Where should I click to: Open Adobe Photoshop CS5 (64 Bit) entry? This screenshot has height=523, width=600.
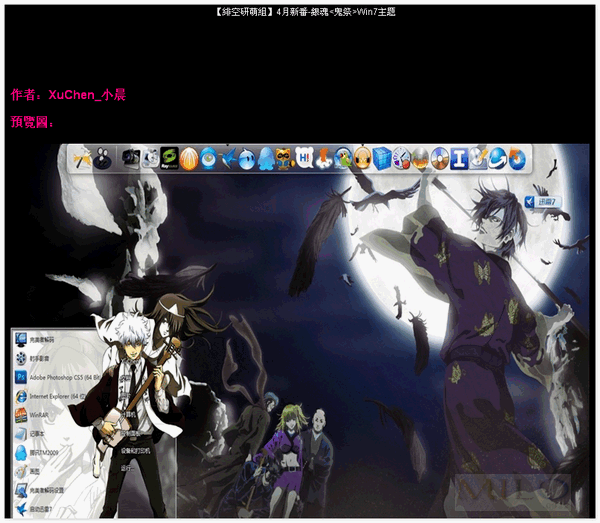point(58,377)
